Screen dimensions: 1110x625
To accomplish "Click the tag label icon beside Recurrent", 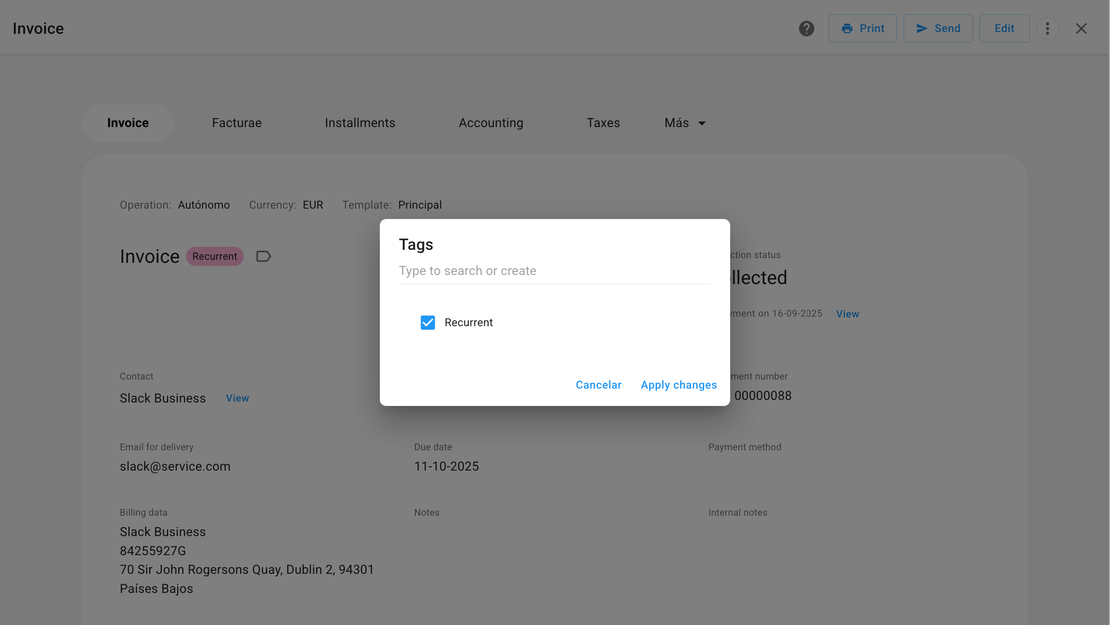I will pyautogui.click(x=263, y=257).
